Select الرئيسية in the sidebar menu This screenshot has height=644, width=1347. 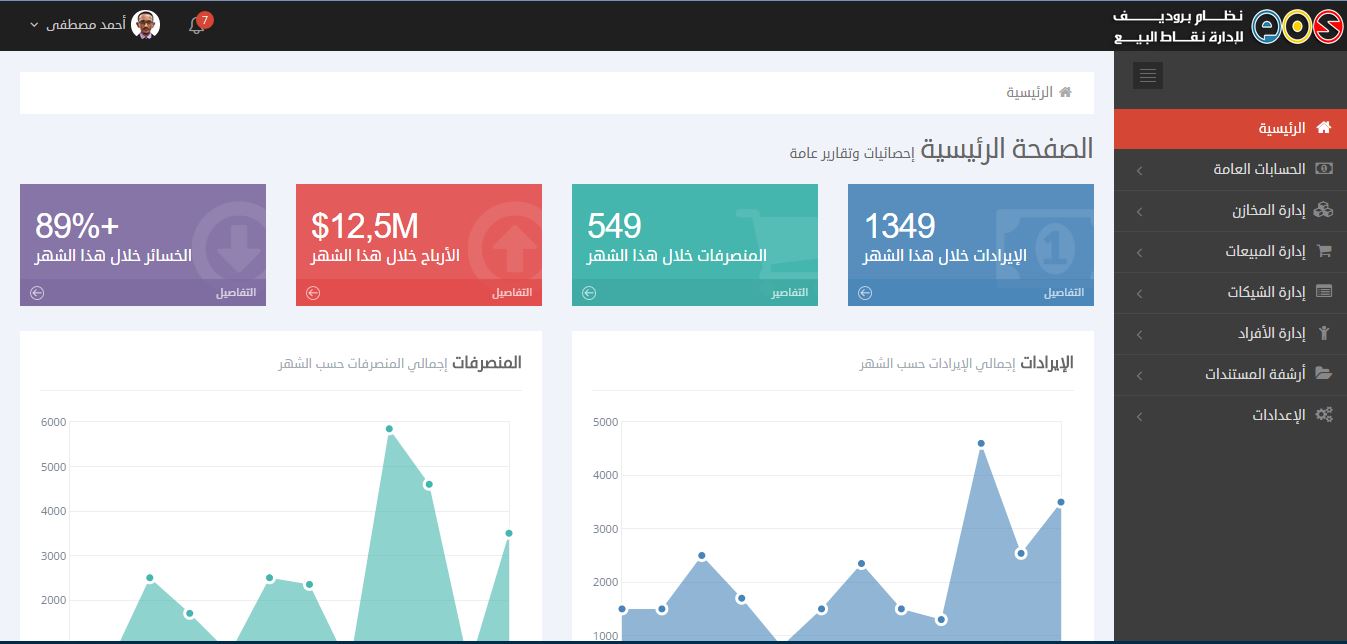[x=1281, y=129]
